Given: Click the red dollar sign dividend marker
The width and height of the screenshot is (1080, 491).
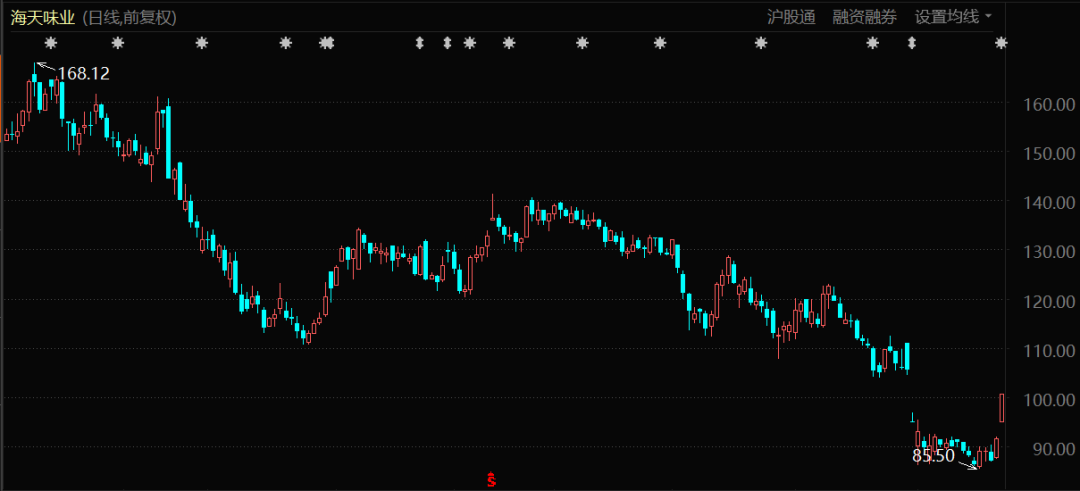Looking at the screenshot, I should [x=491, y=480].
